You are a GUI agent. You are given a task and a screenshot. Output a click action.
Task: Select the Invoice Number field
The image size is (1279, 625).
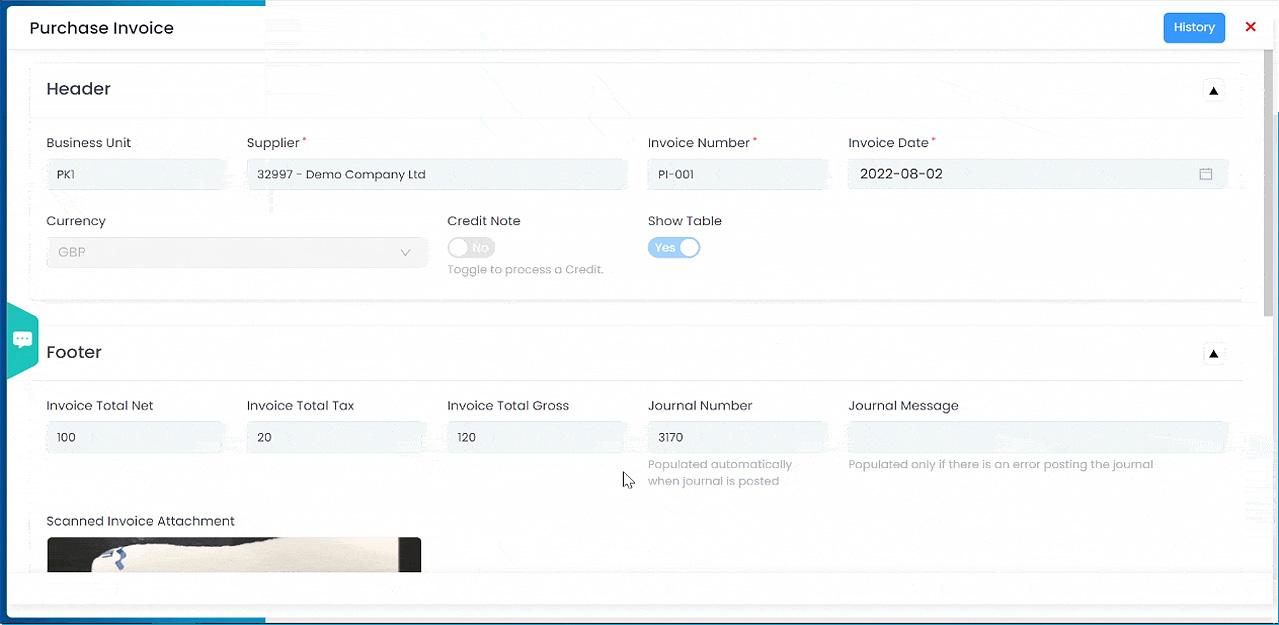click(x=737, y=174)
